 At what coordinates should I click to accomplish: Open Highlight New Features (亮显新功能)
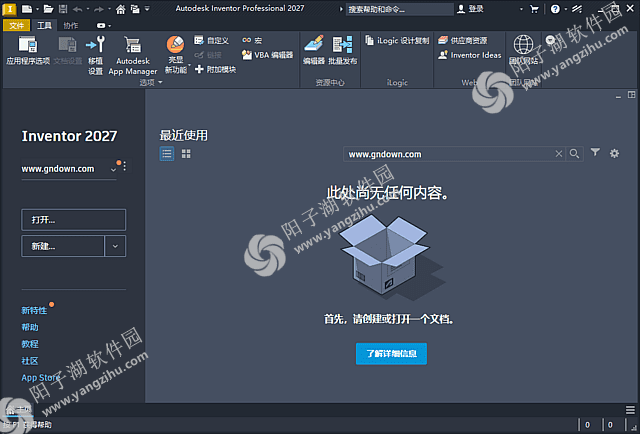click(x=176, y=54)
